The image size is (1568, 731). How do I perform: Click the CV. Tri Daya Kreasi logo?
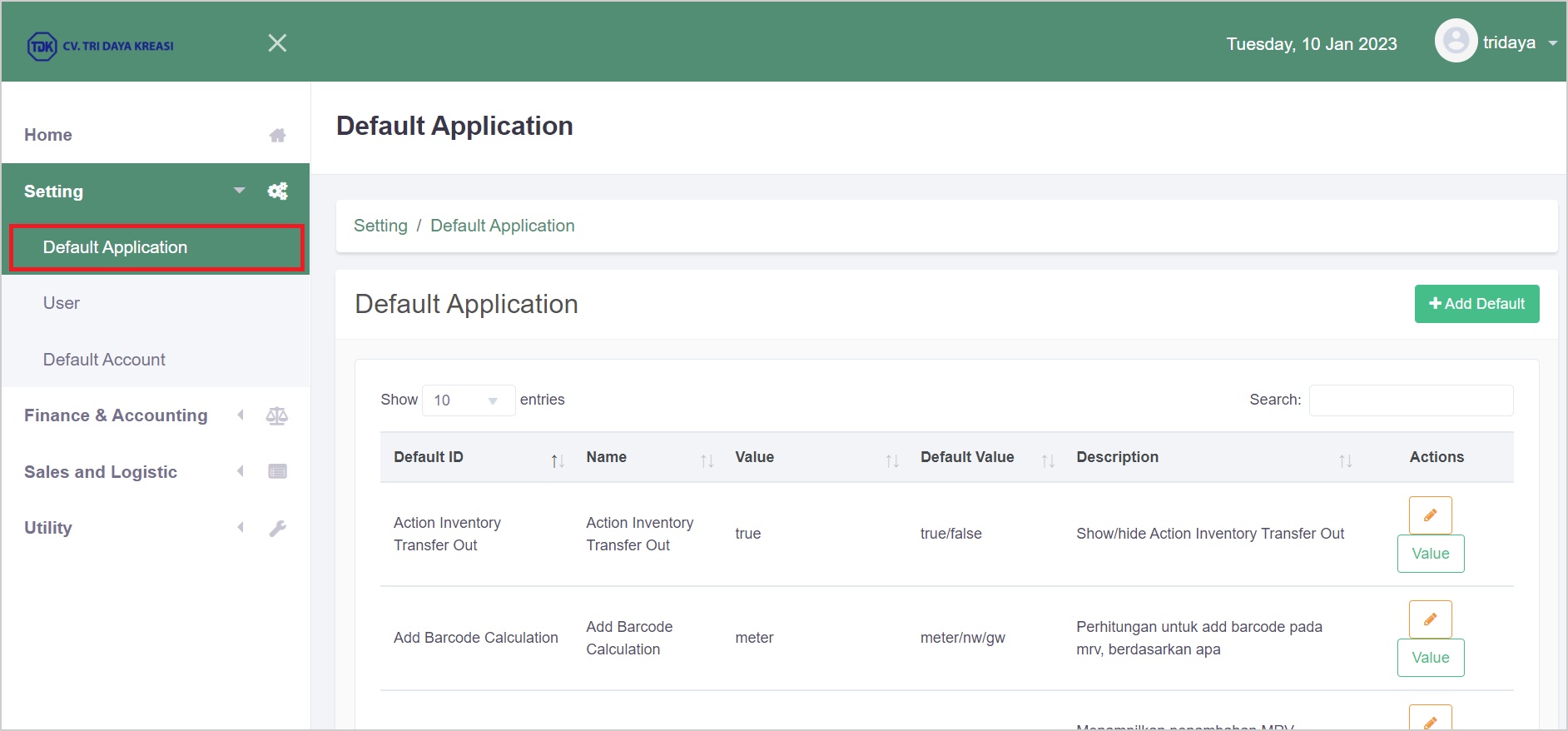[101, 46]
